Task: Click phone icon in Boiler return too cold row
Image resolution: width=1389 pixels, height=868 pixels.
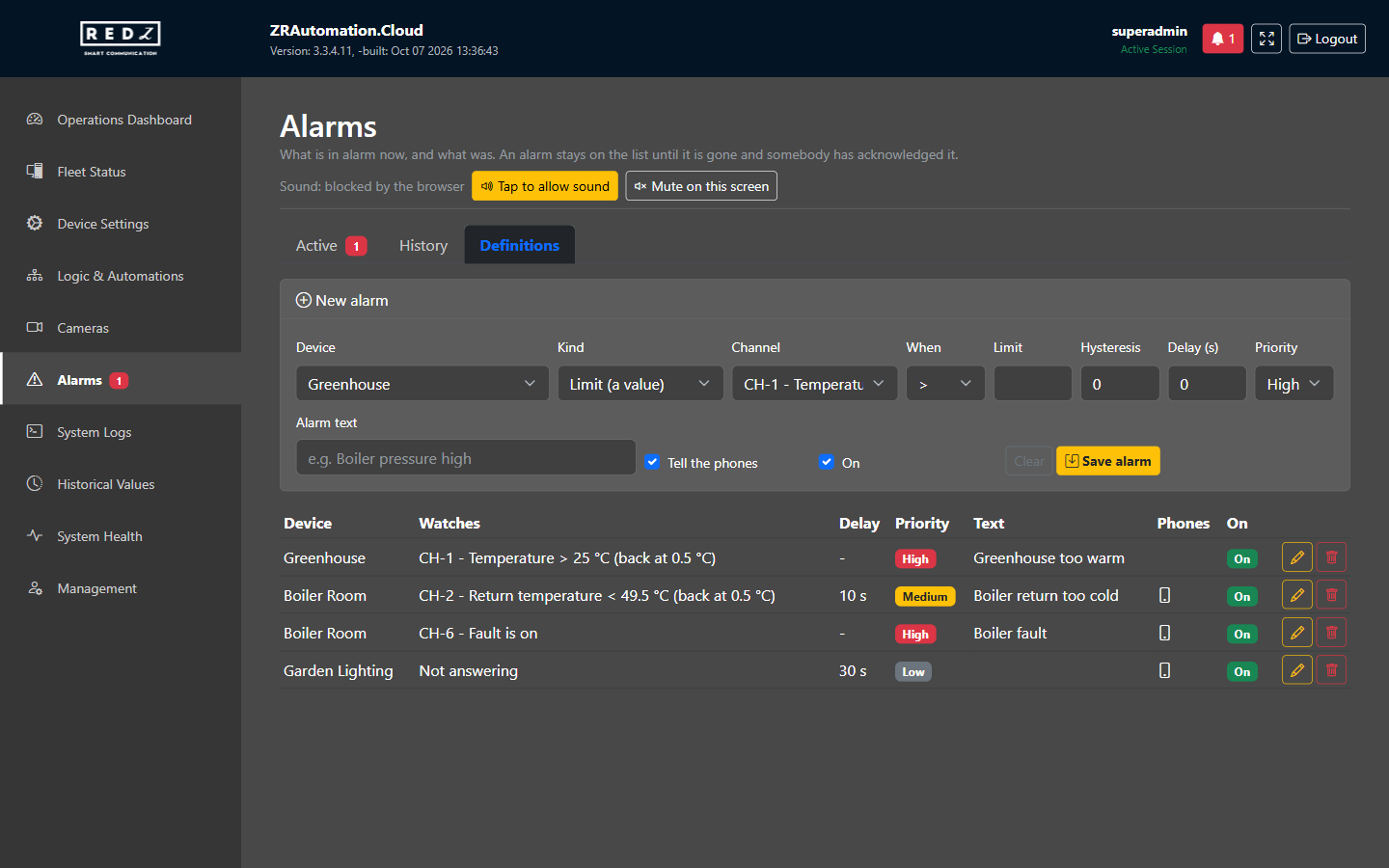Action: 1164,595
